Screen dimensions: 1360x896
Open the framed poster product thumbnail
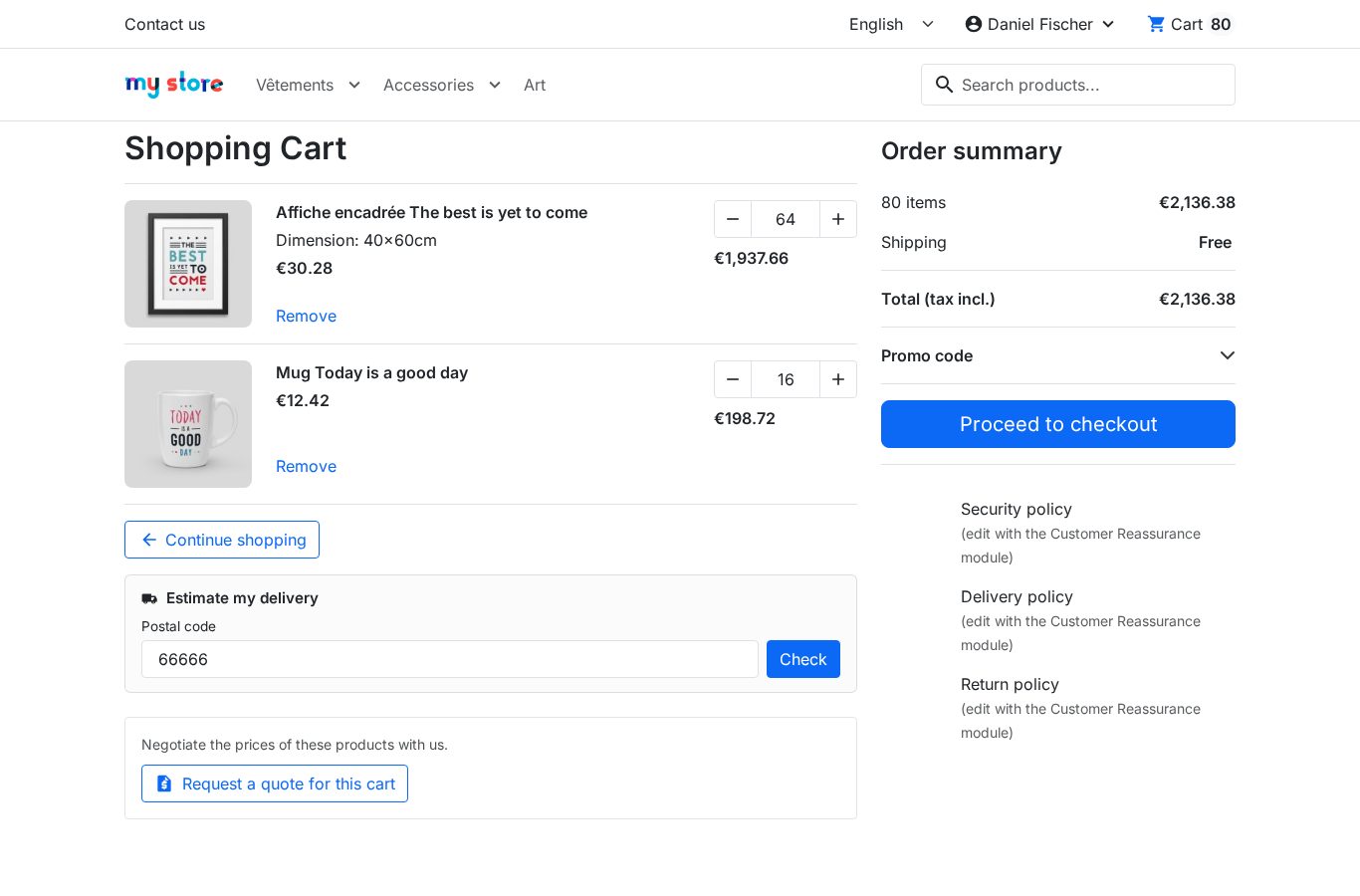click(188, 264)
